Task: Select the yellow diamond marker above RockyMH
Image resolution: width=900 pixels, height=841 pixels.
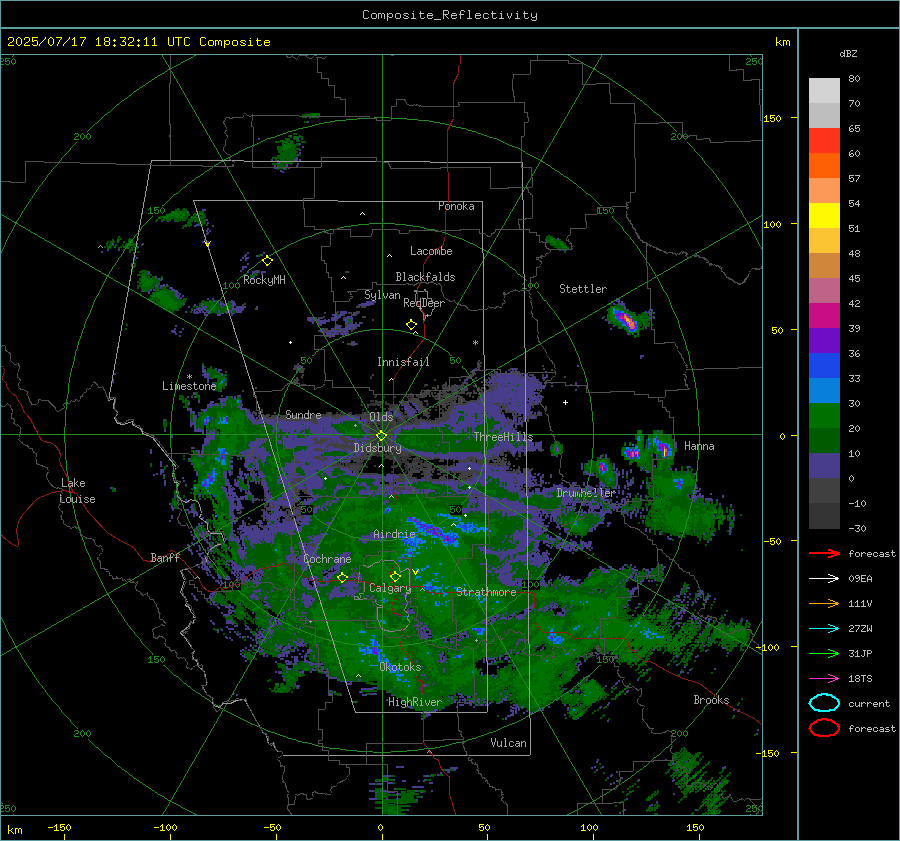Action: (267, 261)
